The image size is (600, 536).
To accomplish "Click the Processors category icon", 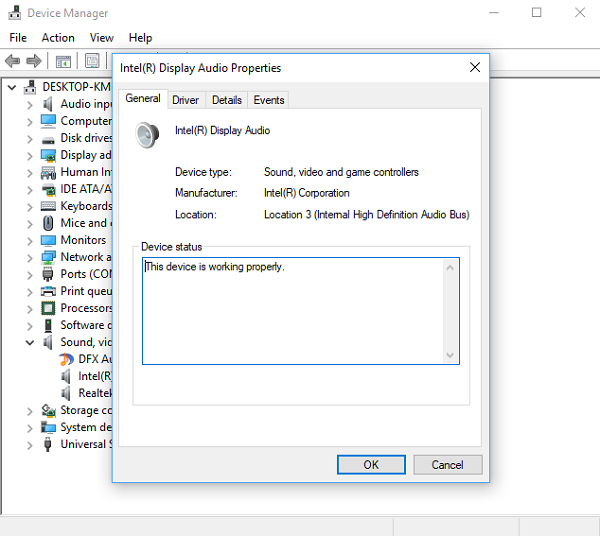I will [48, 308].
